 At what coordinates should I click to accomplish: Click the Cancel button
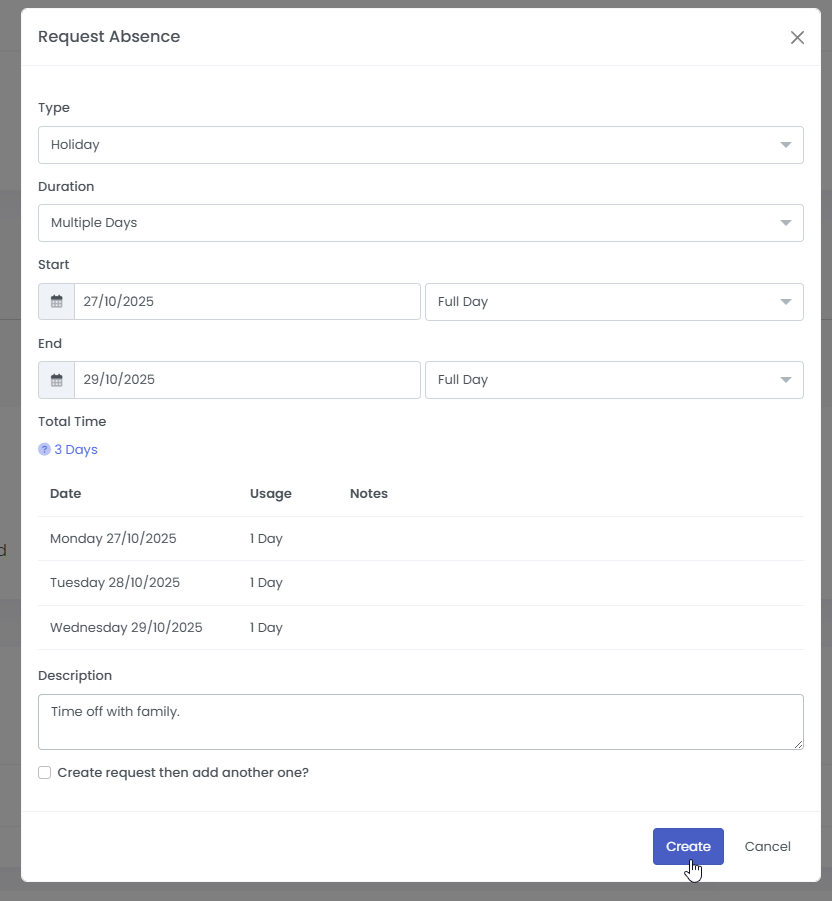(x=767, y=846)
